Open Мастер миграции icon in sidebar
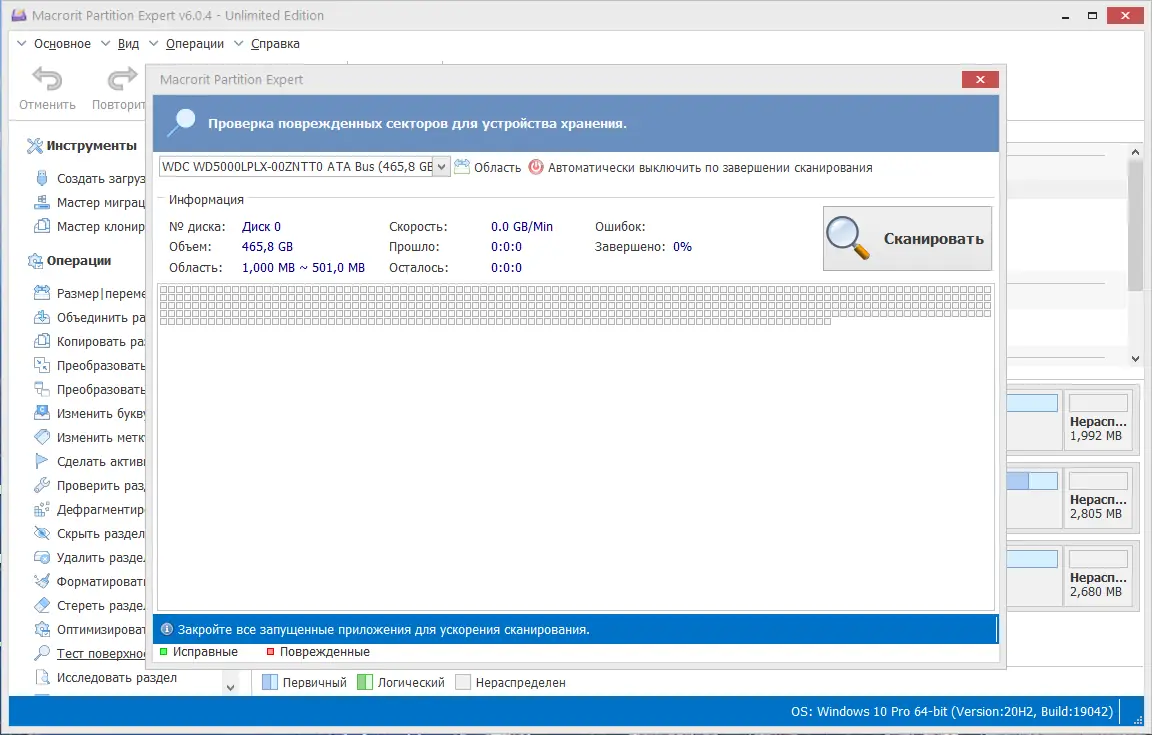 click(x=42, y=202)
